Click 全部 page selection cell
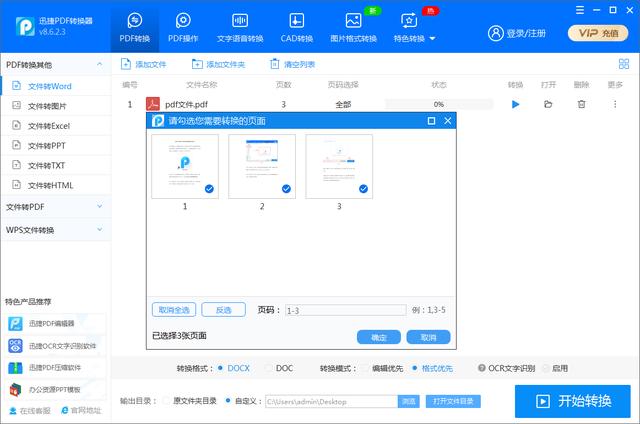Image resolution: width=640 pixels, height=424 pixels. tap(343, 104)
